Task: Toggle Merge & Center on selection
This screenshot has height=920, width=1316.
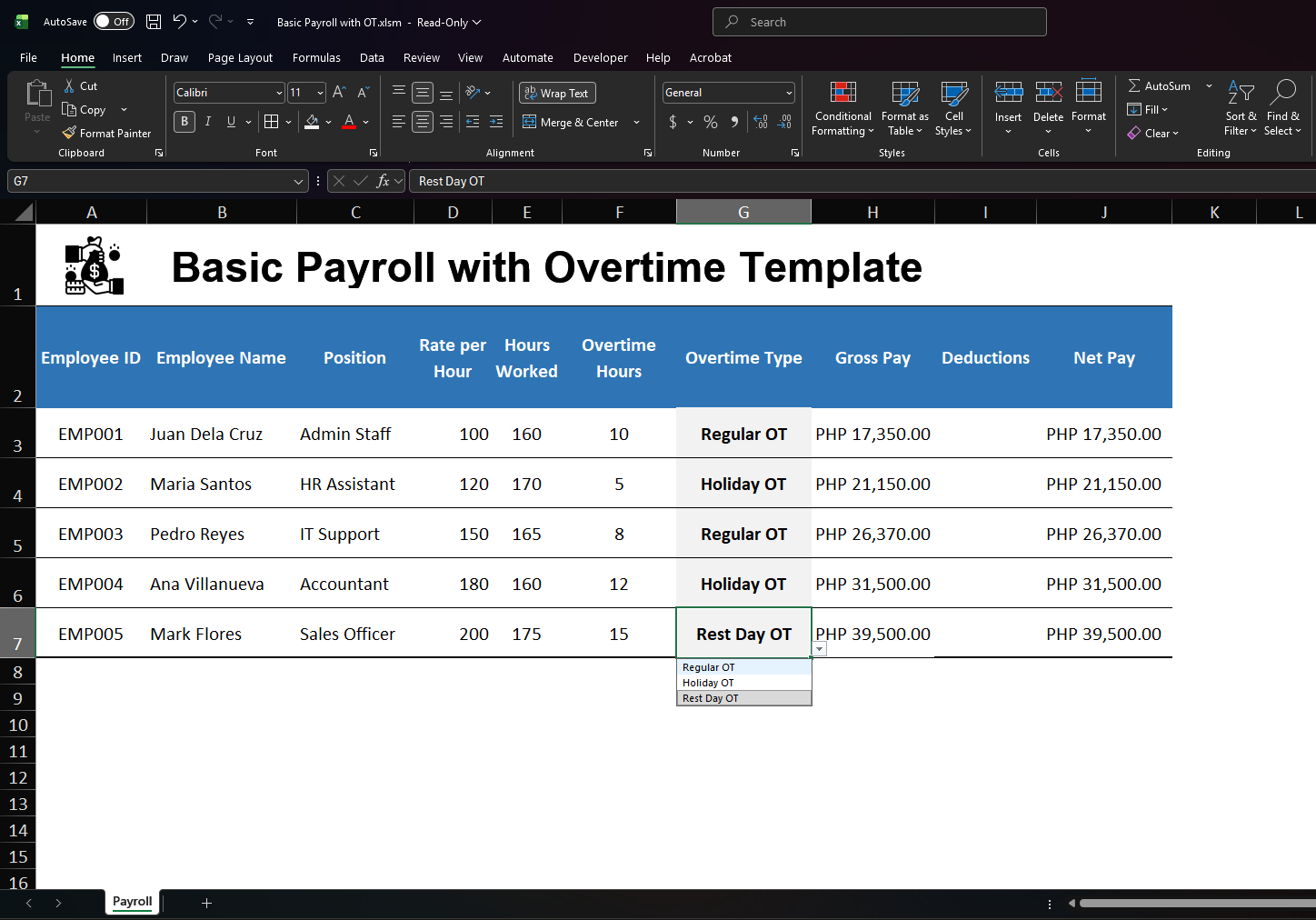Action: (x=574, y=121)
